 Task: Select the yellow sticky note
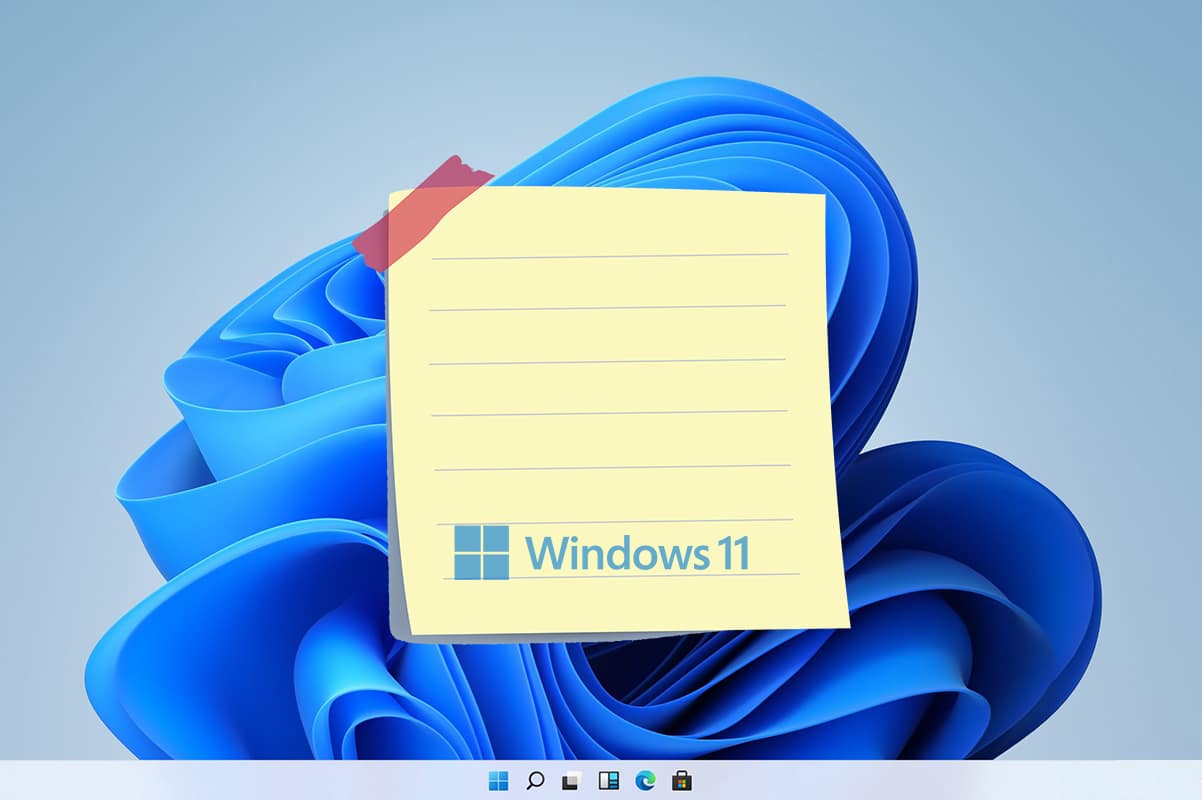(x=610, y=400)
